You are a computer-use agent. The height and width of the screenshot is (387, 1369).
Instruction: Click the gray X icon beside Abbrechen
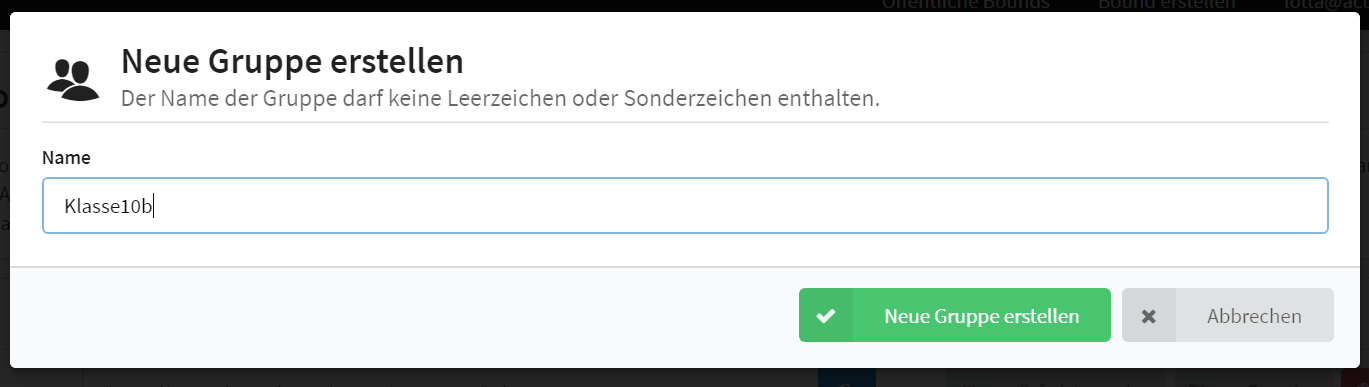1149,316
